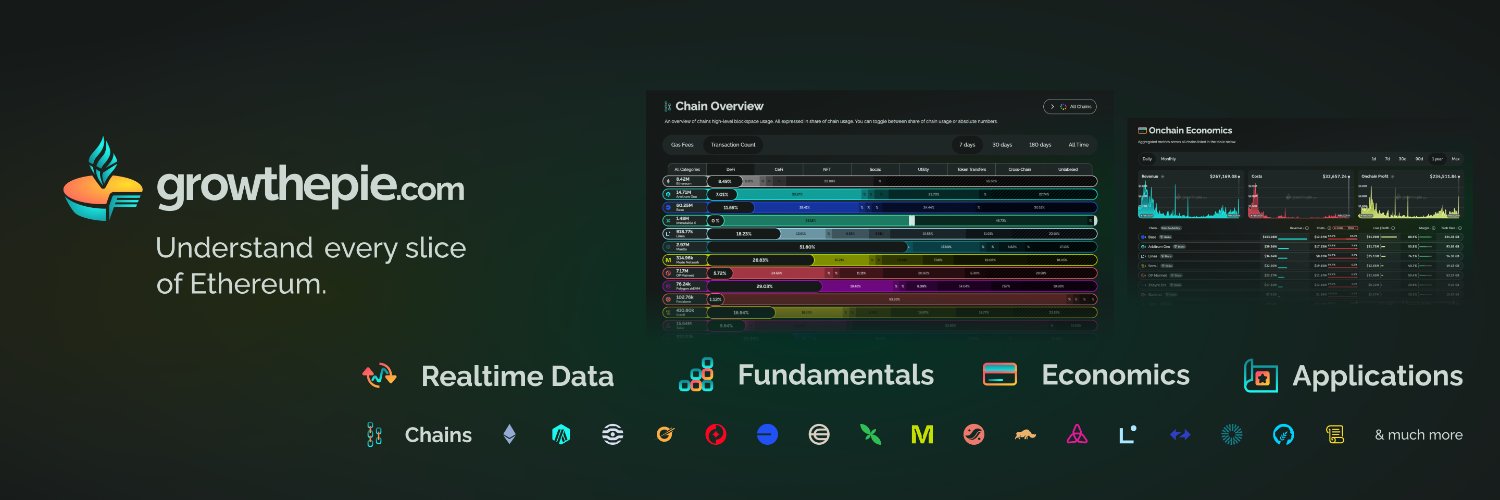The width and height of the screenshot is (1500, 500).
Task: Select the Ethereum diamond chain icon
Action: 510,435
